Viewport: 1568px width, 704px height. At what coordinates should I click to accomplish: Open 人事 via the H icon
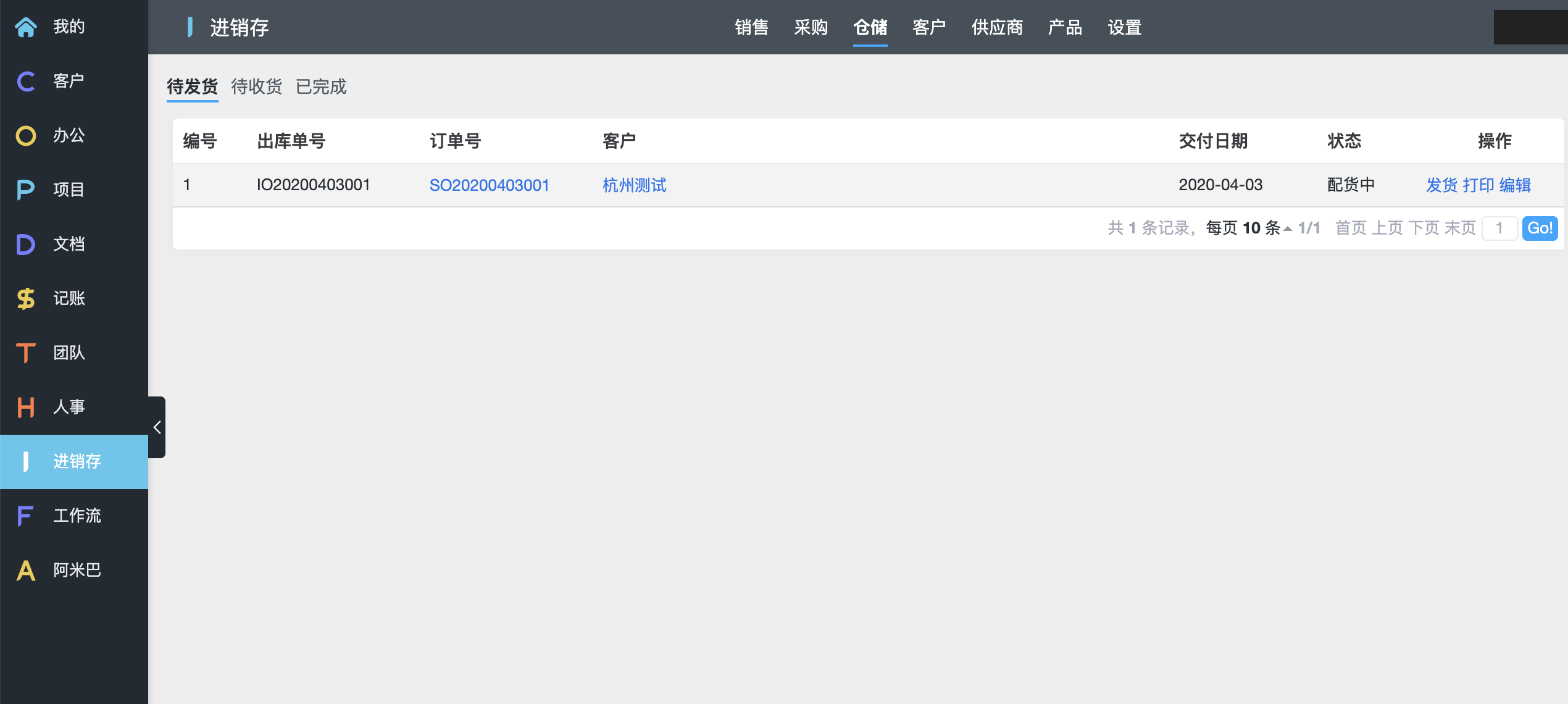point(26,408)
